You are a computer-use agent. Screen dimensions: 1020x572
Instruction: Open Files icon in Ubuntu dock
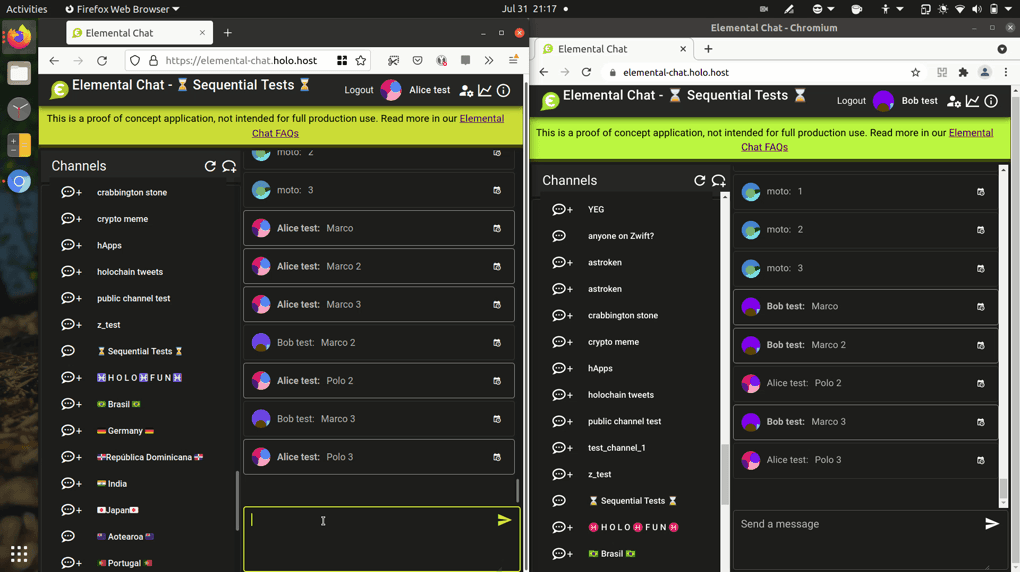click(x=19, y=74)
